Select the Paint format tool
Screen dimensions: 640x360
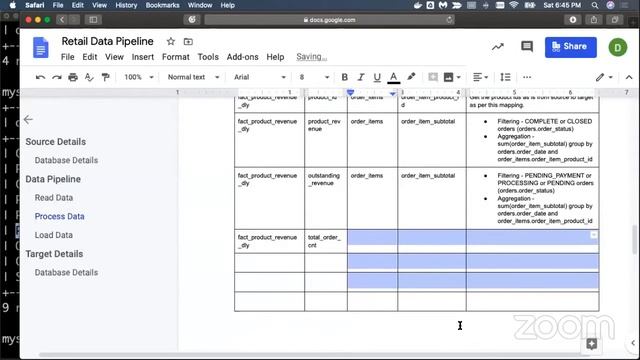tap(105, 77)
